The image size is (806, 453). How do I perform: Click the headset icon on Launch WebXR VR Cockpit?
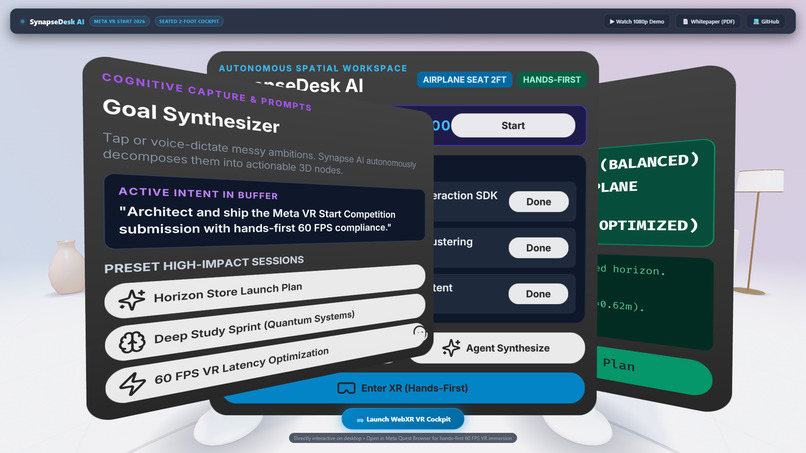(360, 420)
